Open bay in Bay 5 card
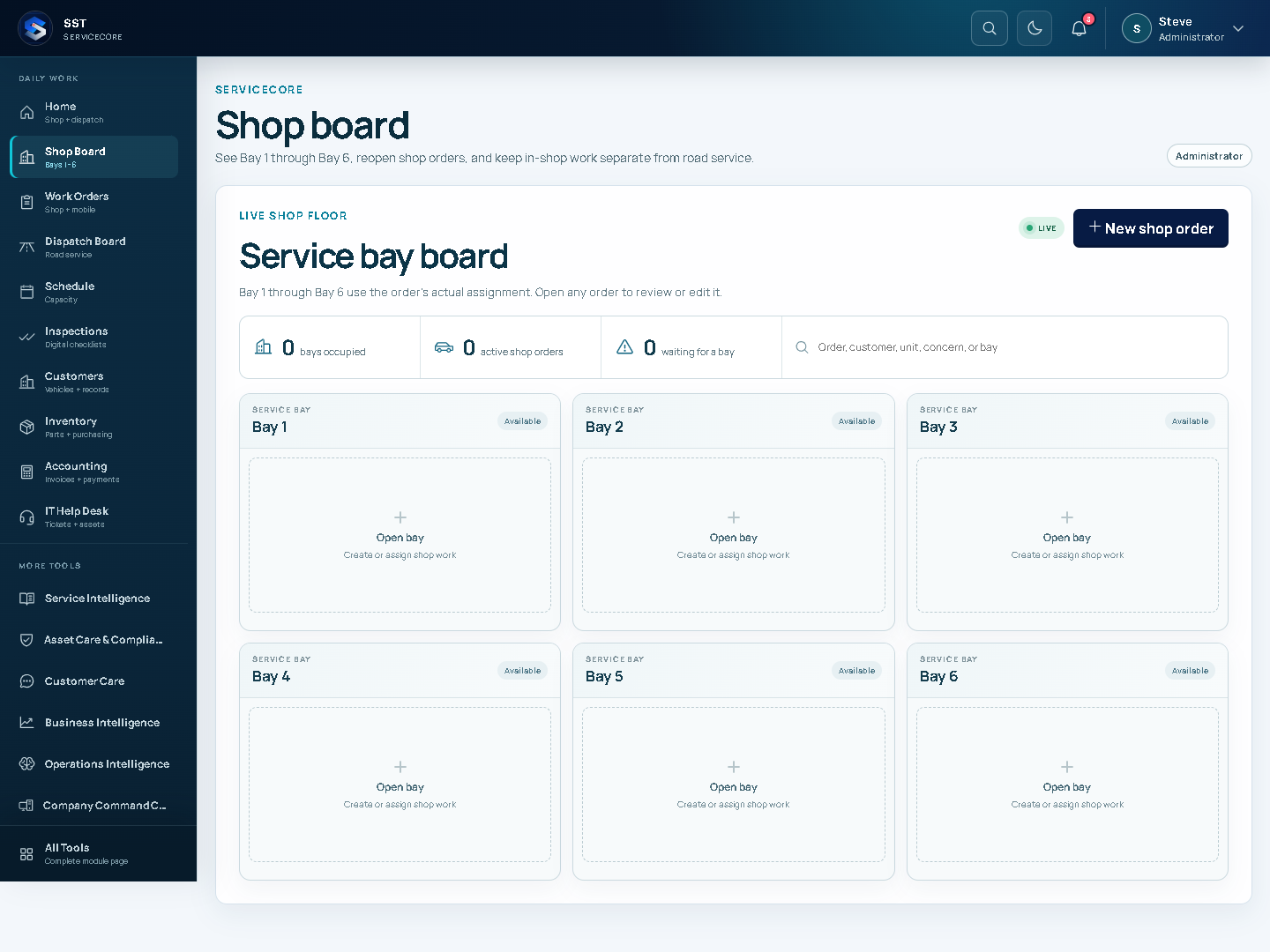1270x952 pixels. [734, 785]
